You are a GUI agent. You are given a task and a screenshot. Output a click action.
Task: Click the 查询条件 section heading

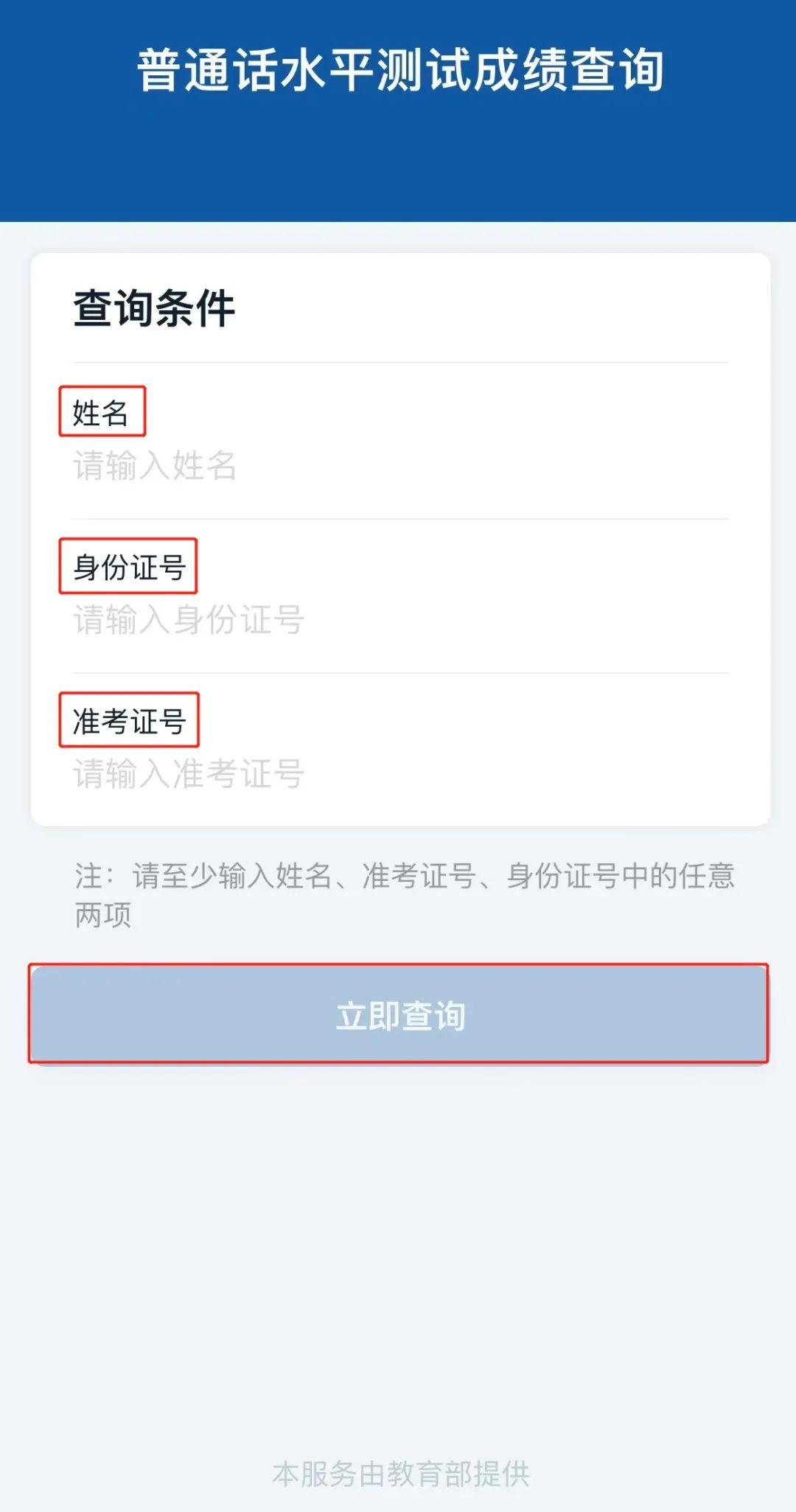coord(153,308)
